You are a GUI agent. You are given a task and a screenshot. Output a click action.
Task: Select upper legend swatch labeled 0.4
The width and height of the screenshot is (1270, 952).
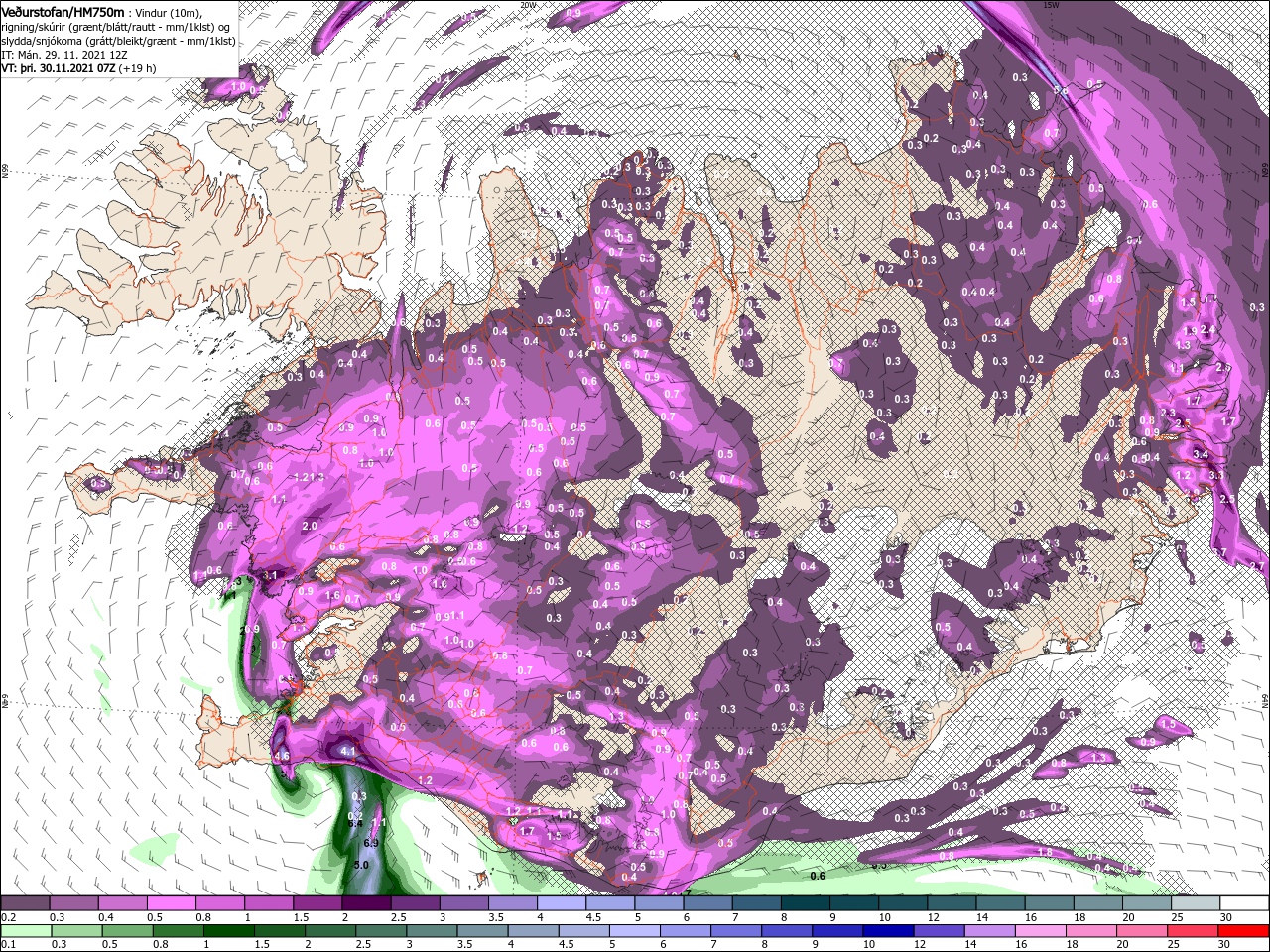tap(122, 903)
